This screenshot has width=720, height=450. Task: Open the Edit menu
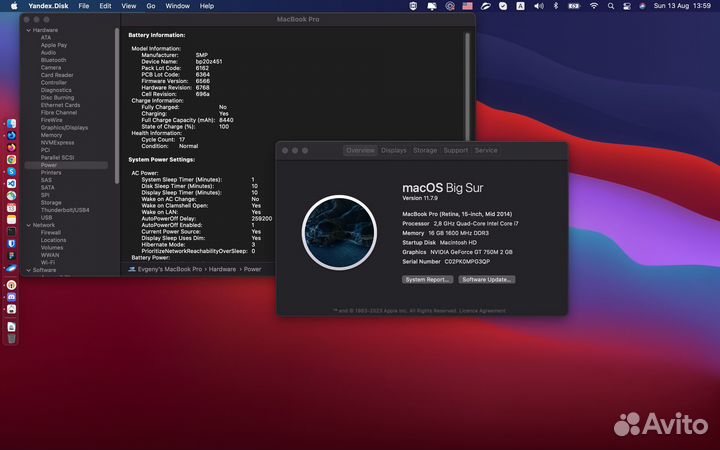click(105, 6)
